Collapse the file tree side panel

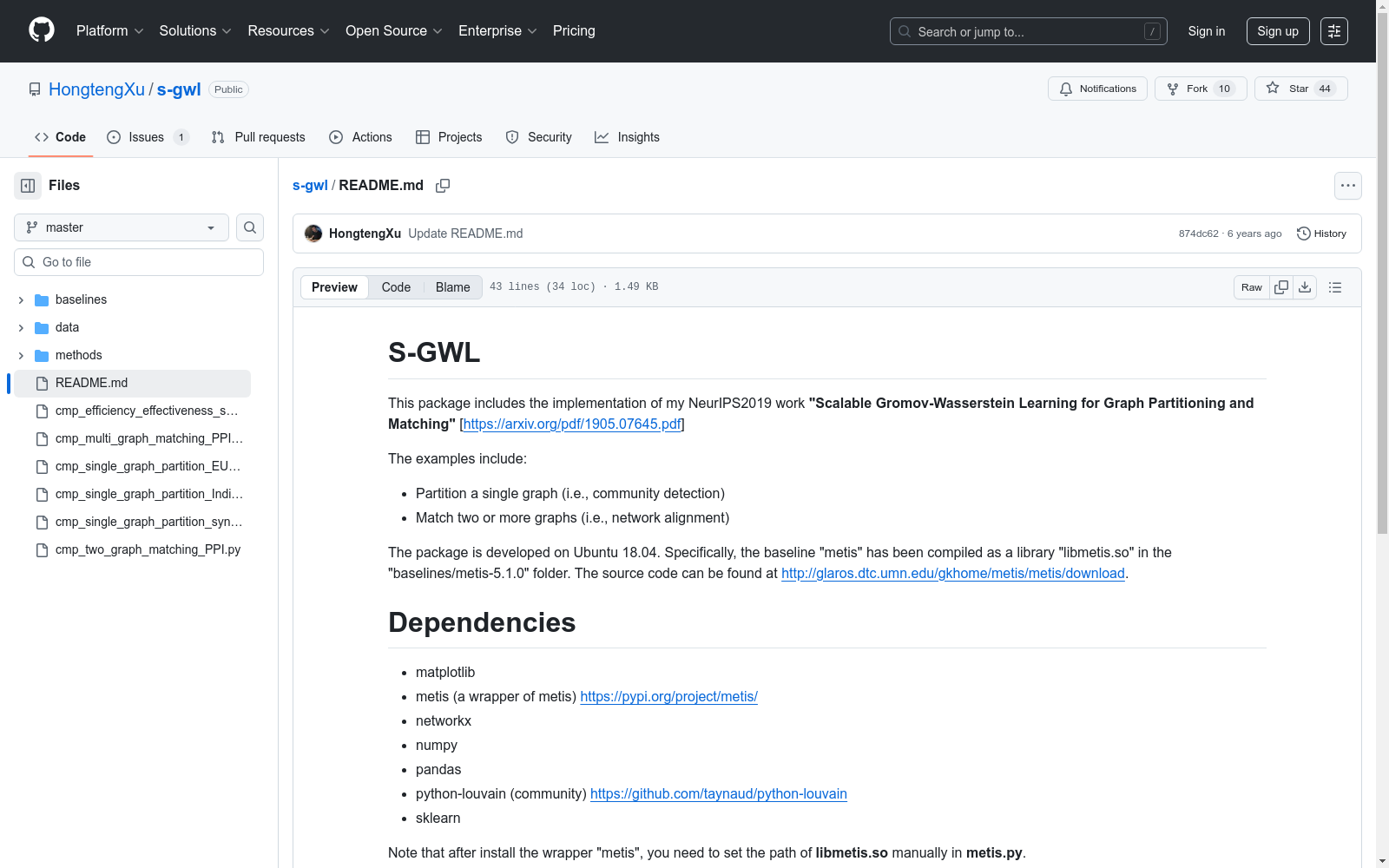28,186
